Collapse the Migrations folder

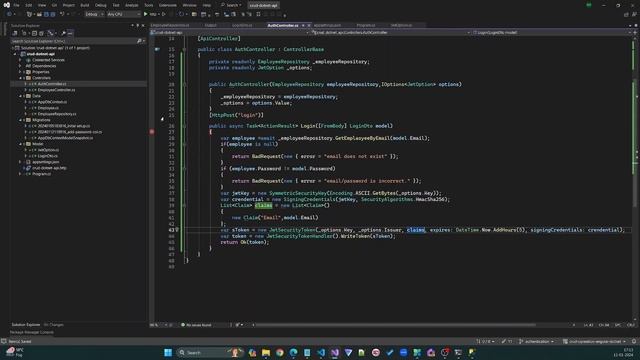point(20,120)
